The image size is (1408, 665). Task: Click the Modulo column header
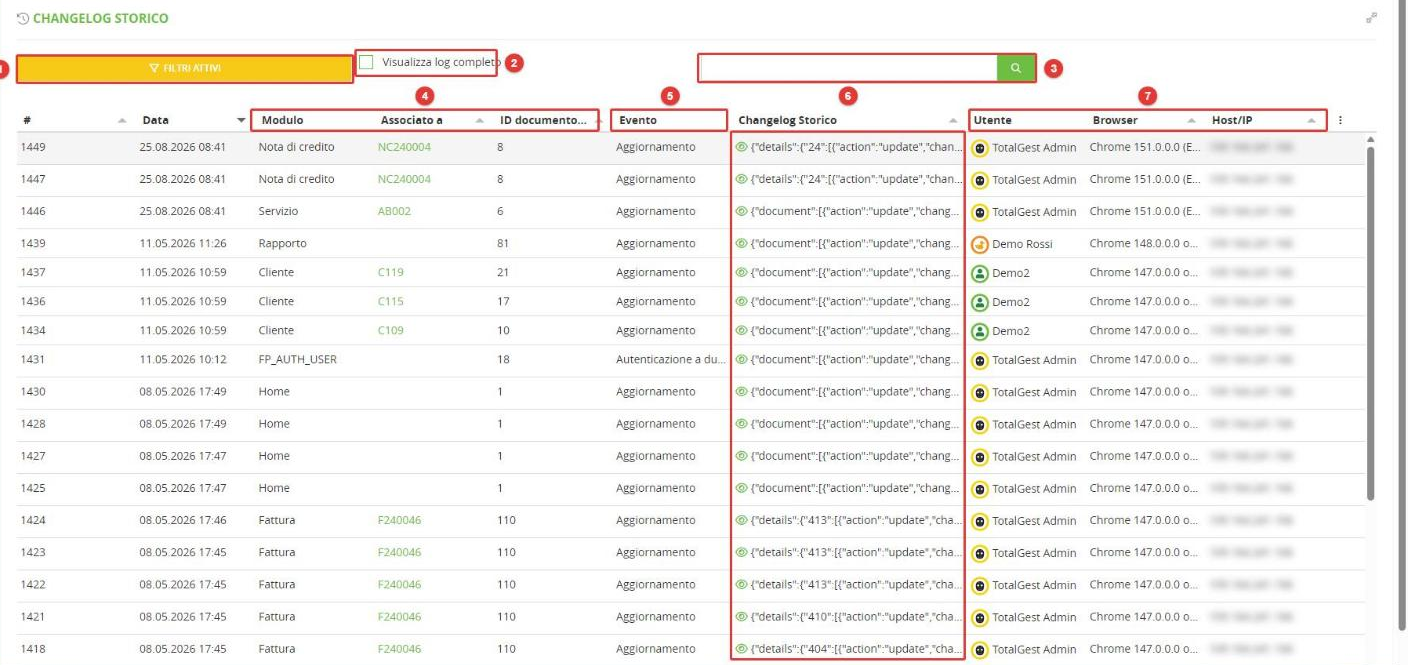(282, 120)
